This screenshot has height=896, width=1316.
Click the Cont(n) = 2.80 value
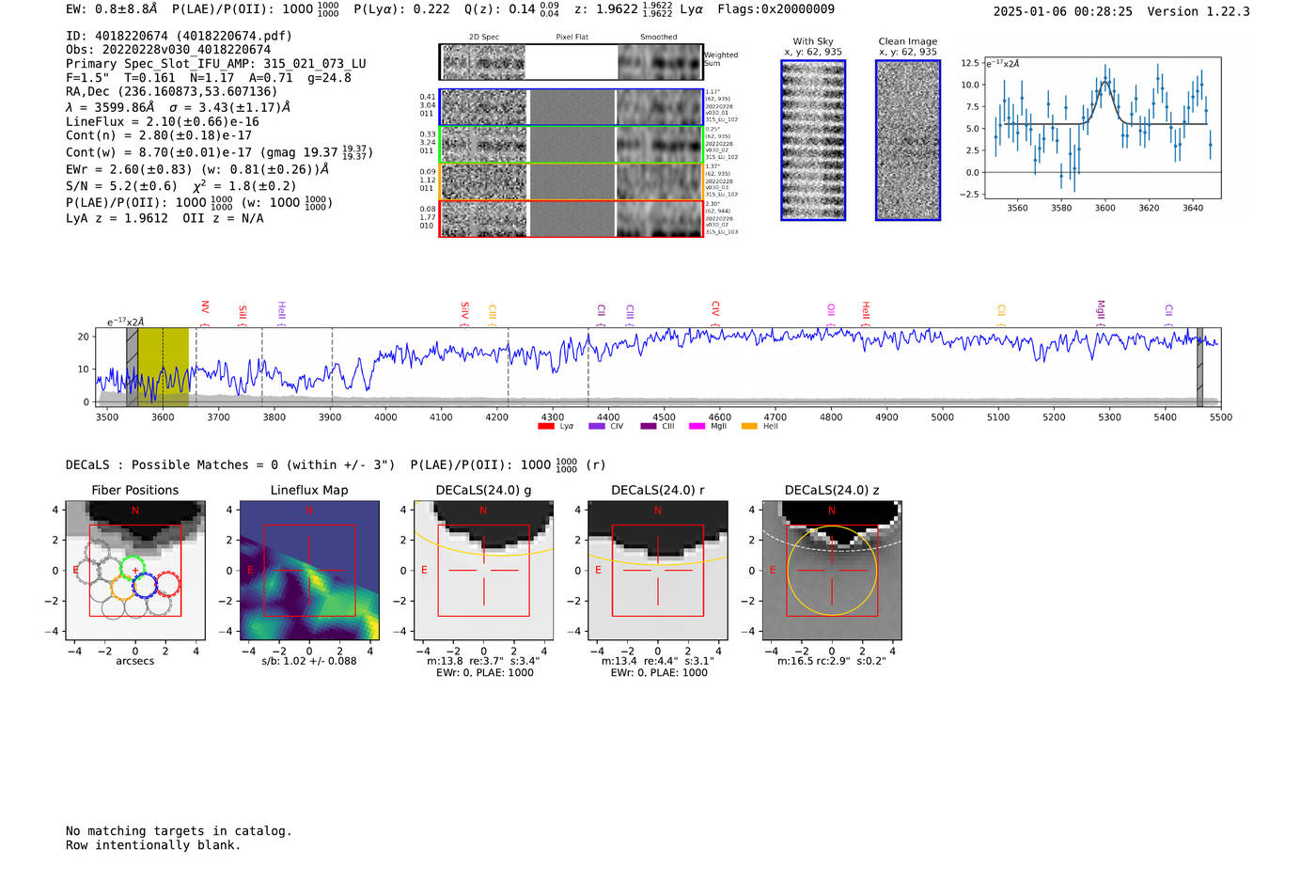[x=159, y=135]
